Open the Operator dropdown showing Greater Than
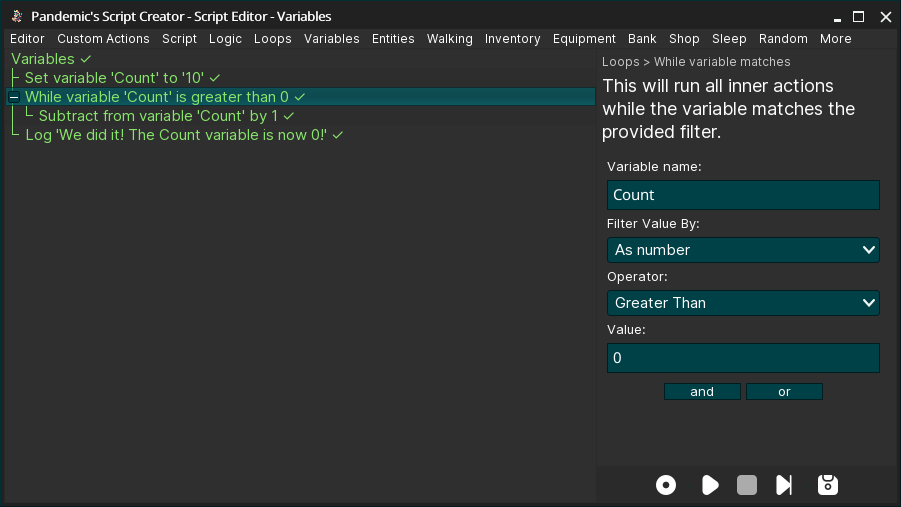The image size is (901, 507). 743,303
